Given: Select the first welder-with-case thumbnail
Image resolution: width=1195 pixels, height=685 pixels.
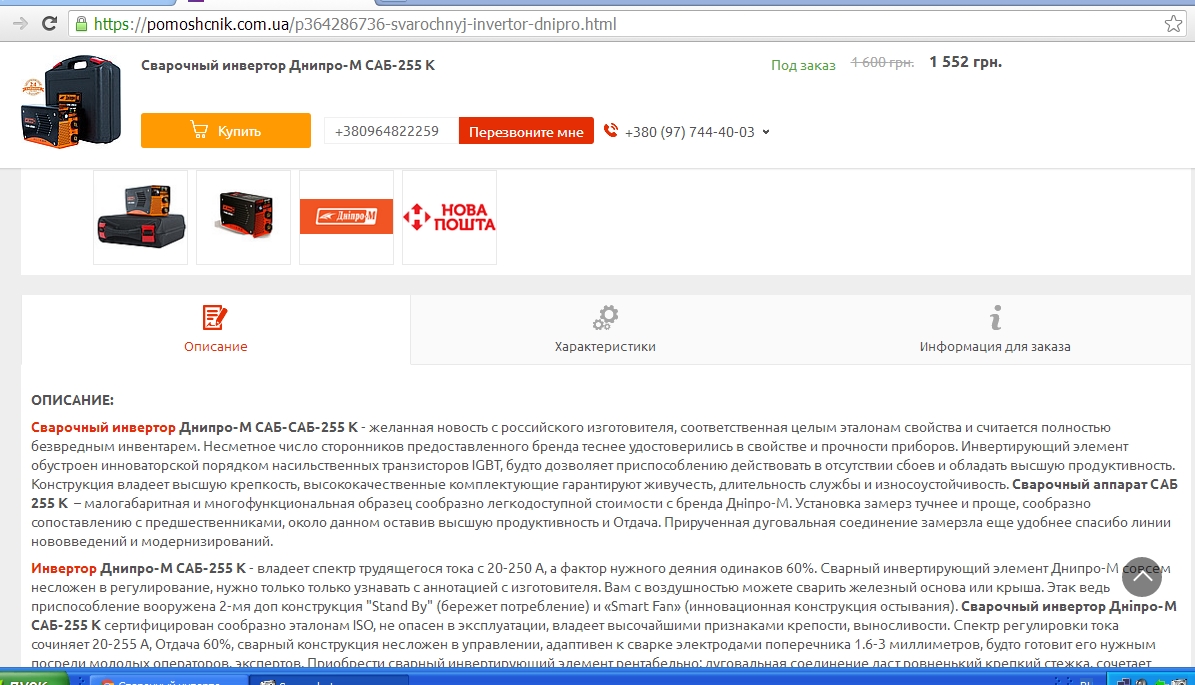Looking at the screenshot, I should pos(140,217).
